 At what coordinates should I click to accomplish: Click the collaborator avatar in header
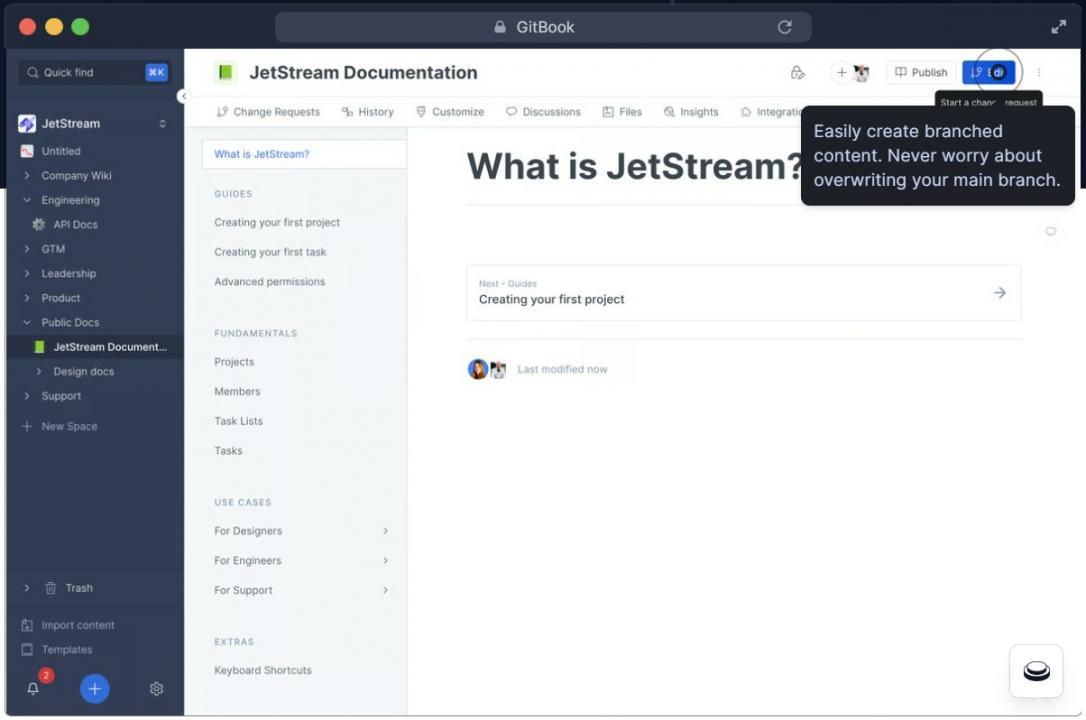click(861, 73)
